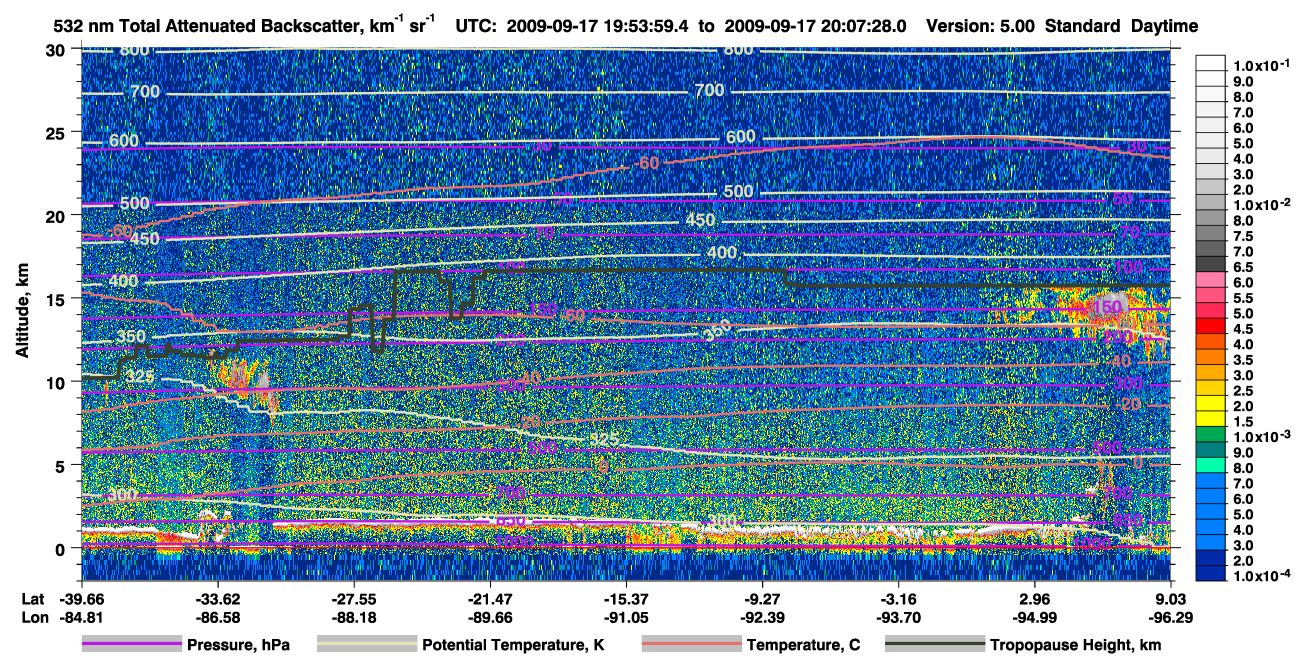
Task: Click the altitude tick label '30'
Action: [x=58, y=49]
